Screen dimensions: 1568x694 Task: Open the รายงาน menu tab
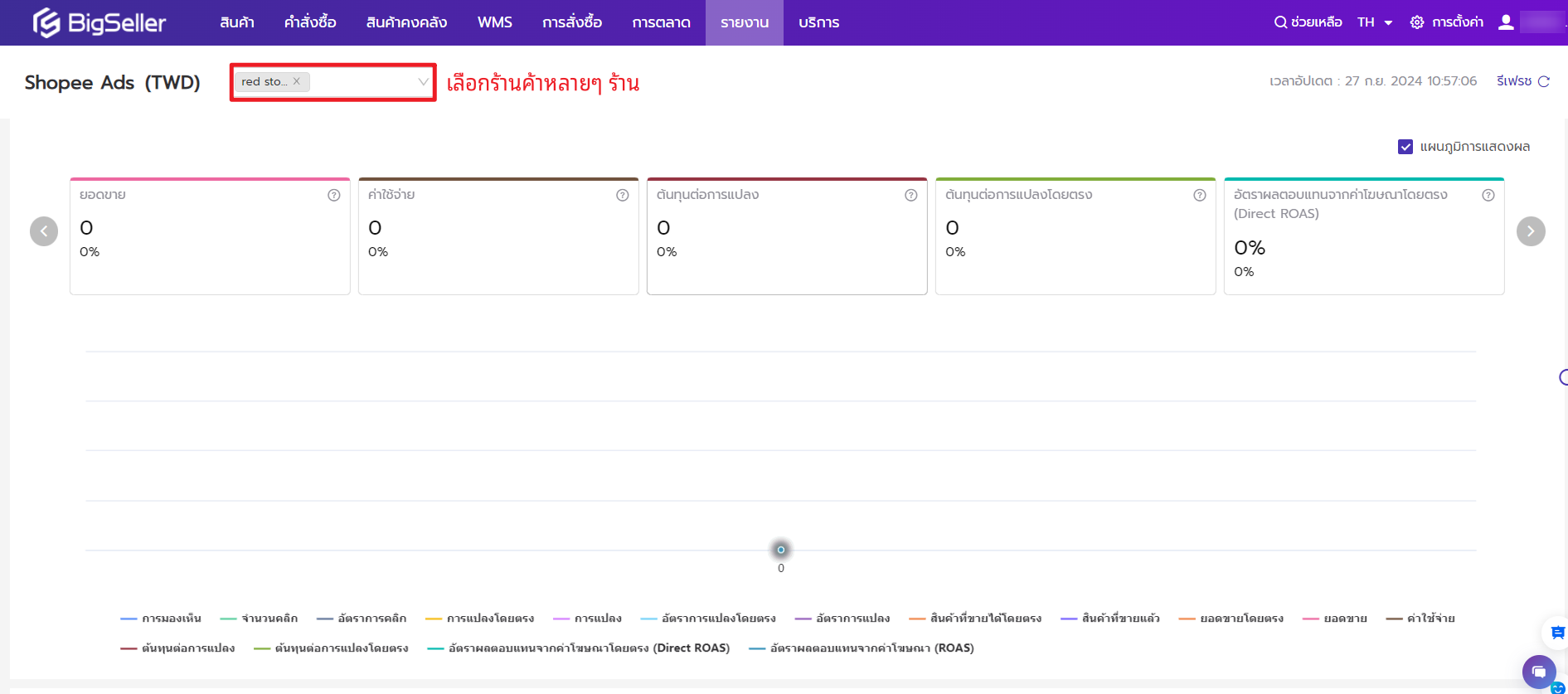744,22
